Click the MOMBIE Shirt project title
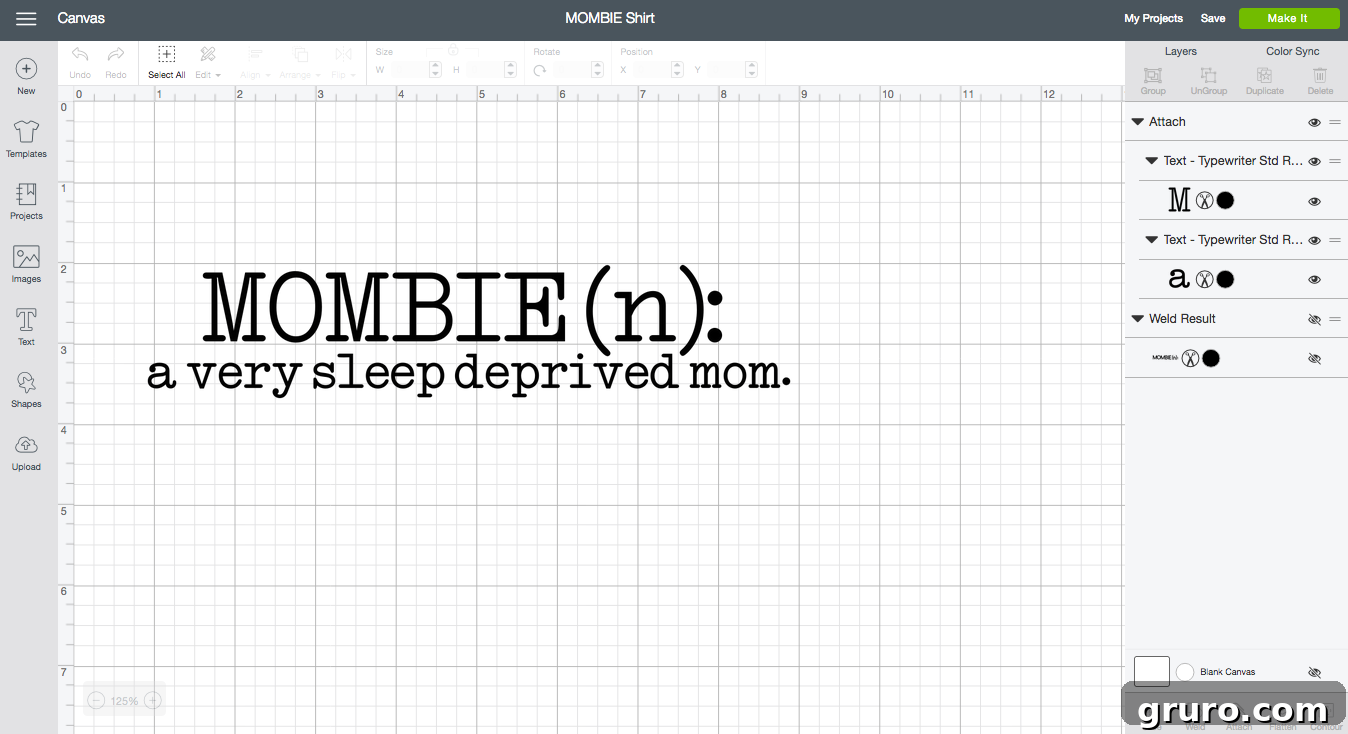This screenshot has width=1348, height=734. tap(610, 18)
